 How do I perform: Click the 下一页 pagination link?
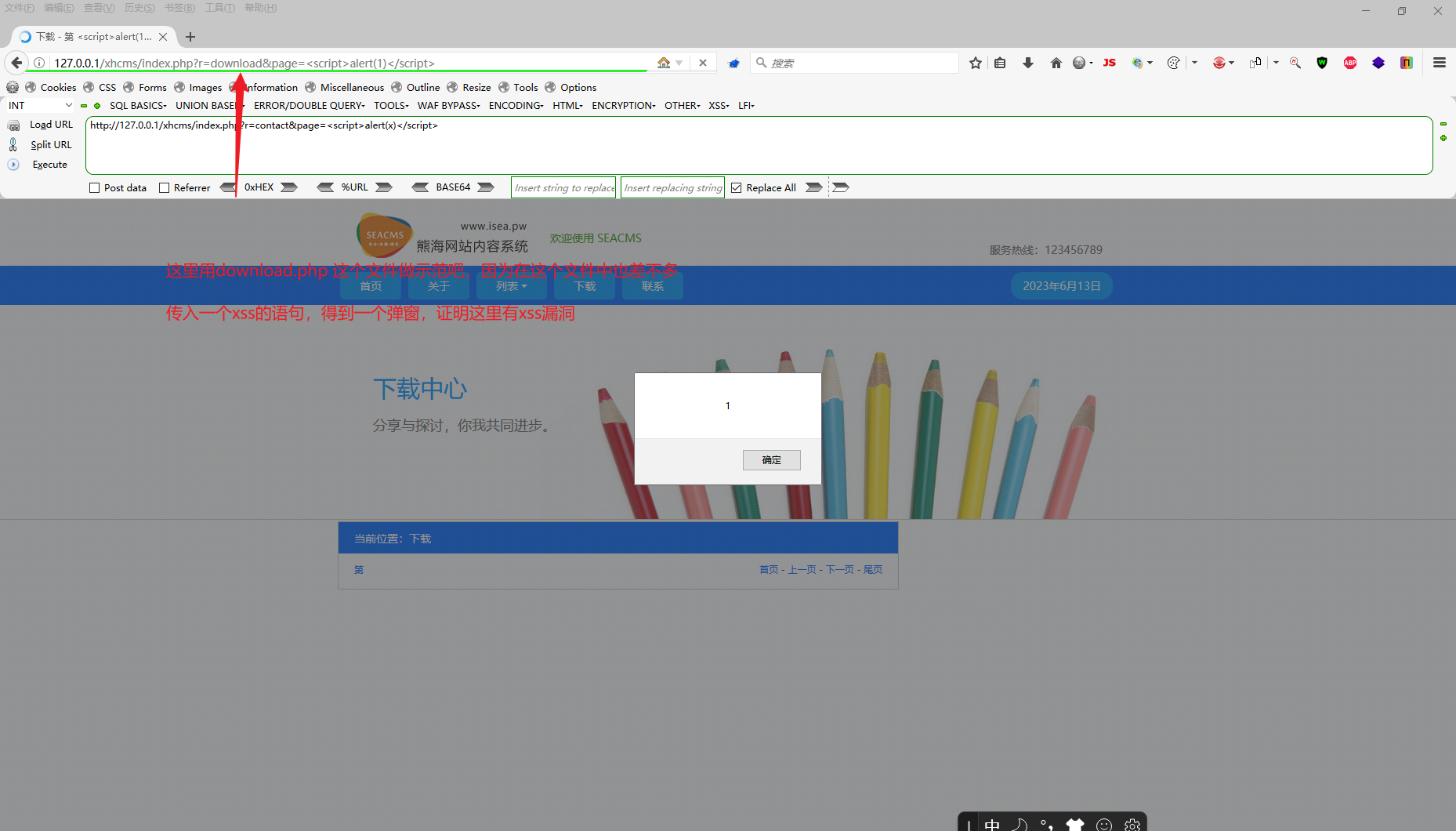coord(840,570)
